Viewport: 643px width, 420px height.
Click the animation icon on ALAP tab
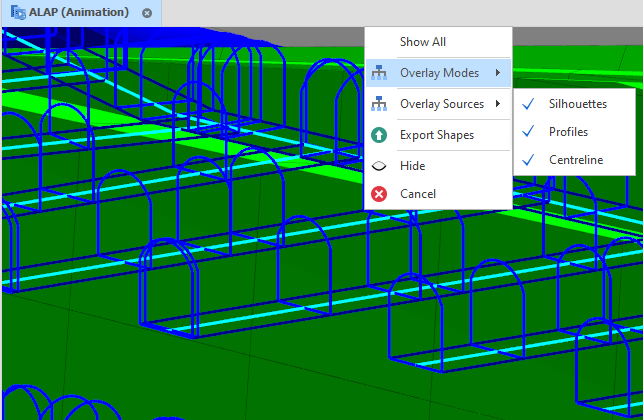coord(18,12)
